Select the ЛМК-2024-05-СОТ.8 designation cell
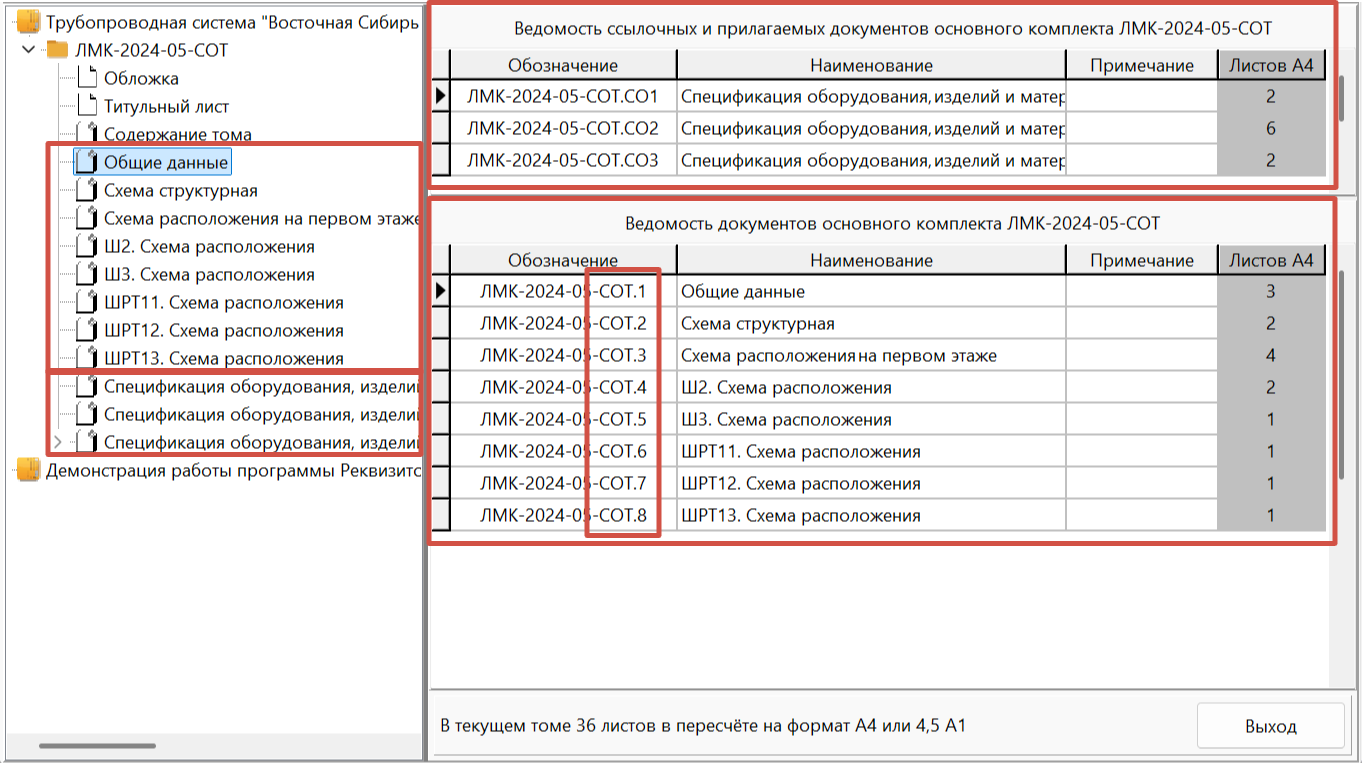 pos(563,515)
